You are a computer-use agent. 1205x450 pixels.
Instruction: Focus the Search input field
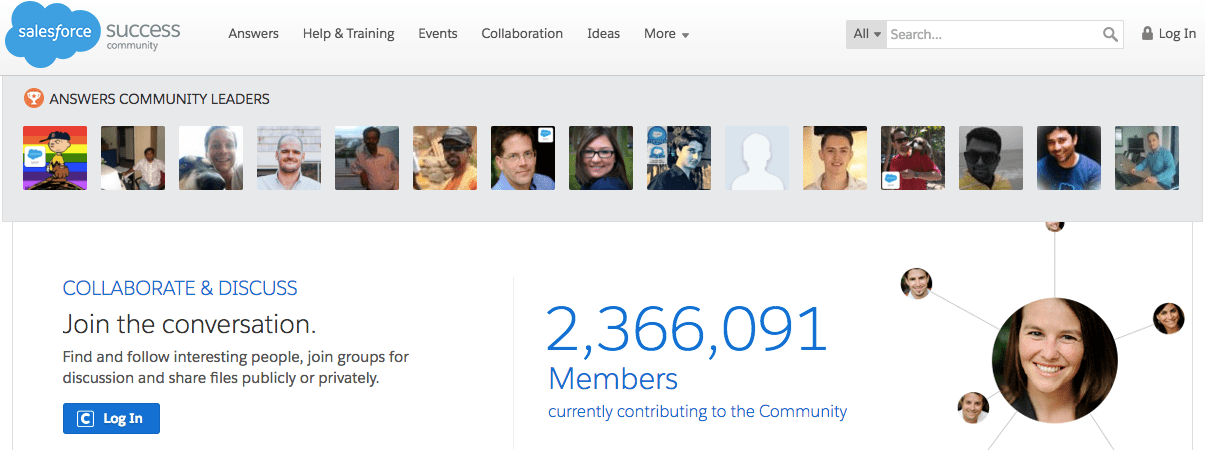click(x=994, y=34)
